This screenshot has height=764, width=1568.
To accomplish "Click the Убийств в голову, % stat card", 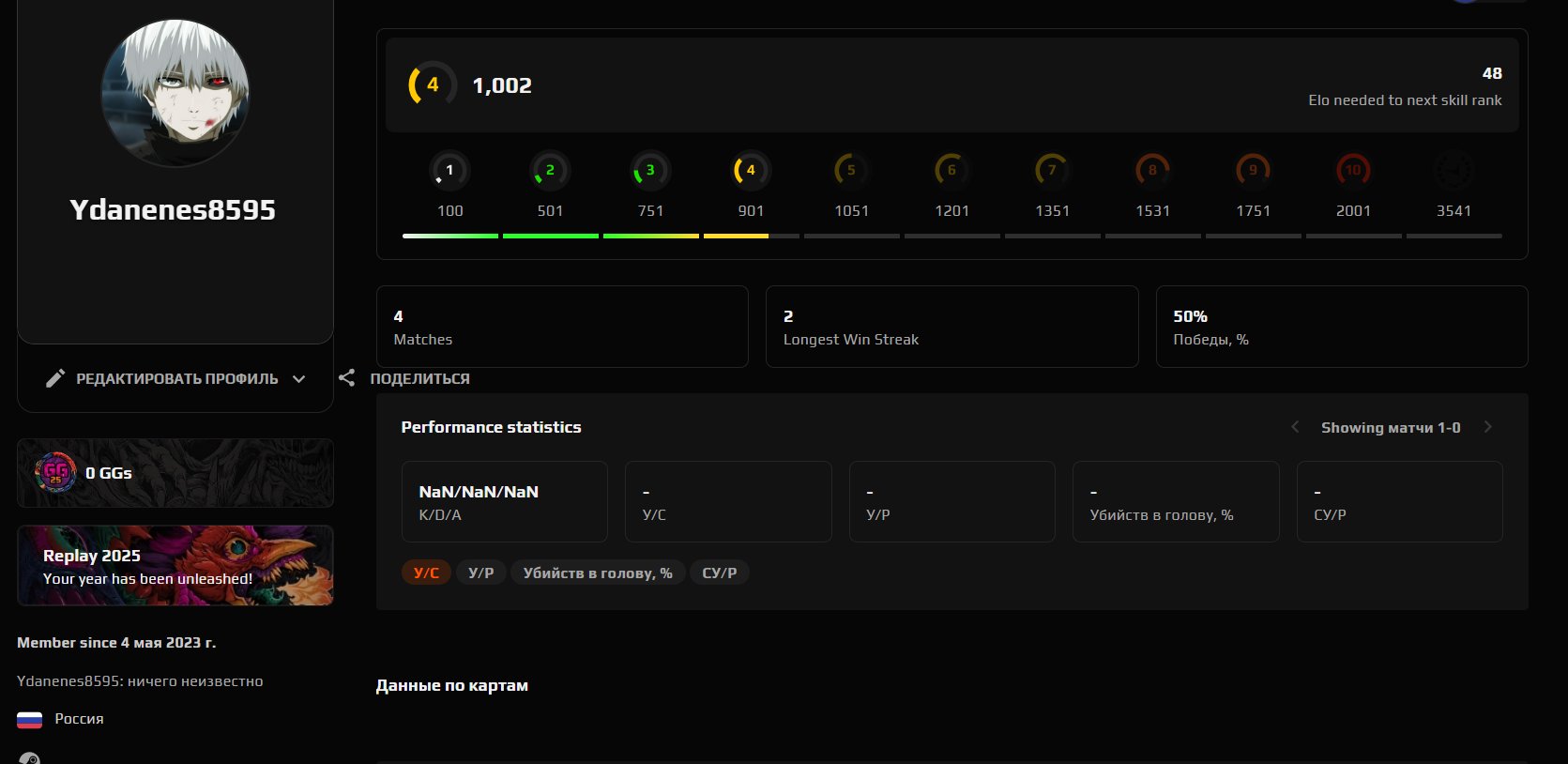I will pyautogui.click(x=1176, y=501).
